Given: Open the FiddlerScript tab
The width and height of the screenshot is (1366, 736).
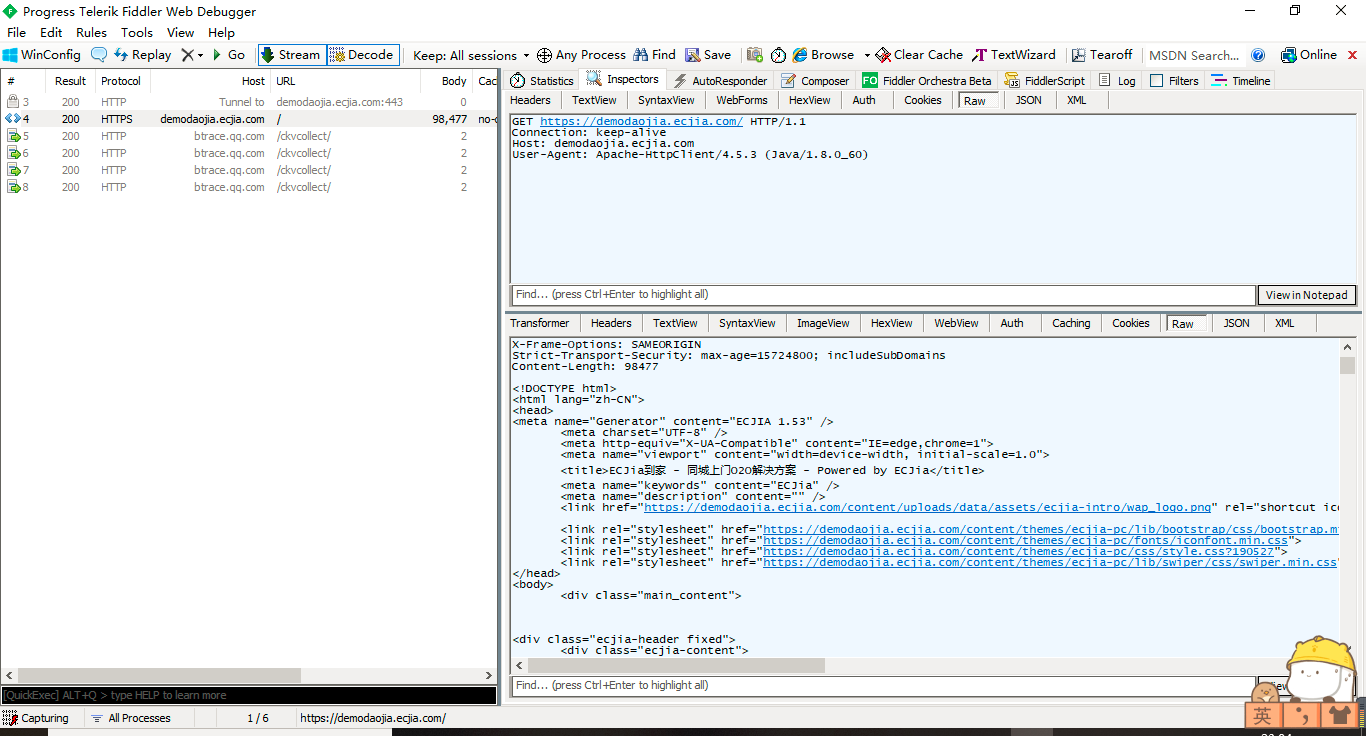Looking at the screenshot, I should tap(1045, 81).
